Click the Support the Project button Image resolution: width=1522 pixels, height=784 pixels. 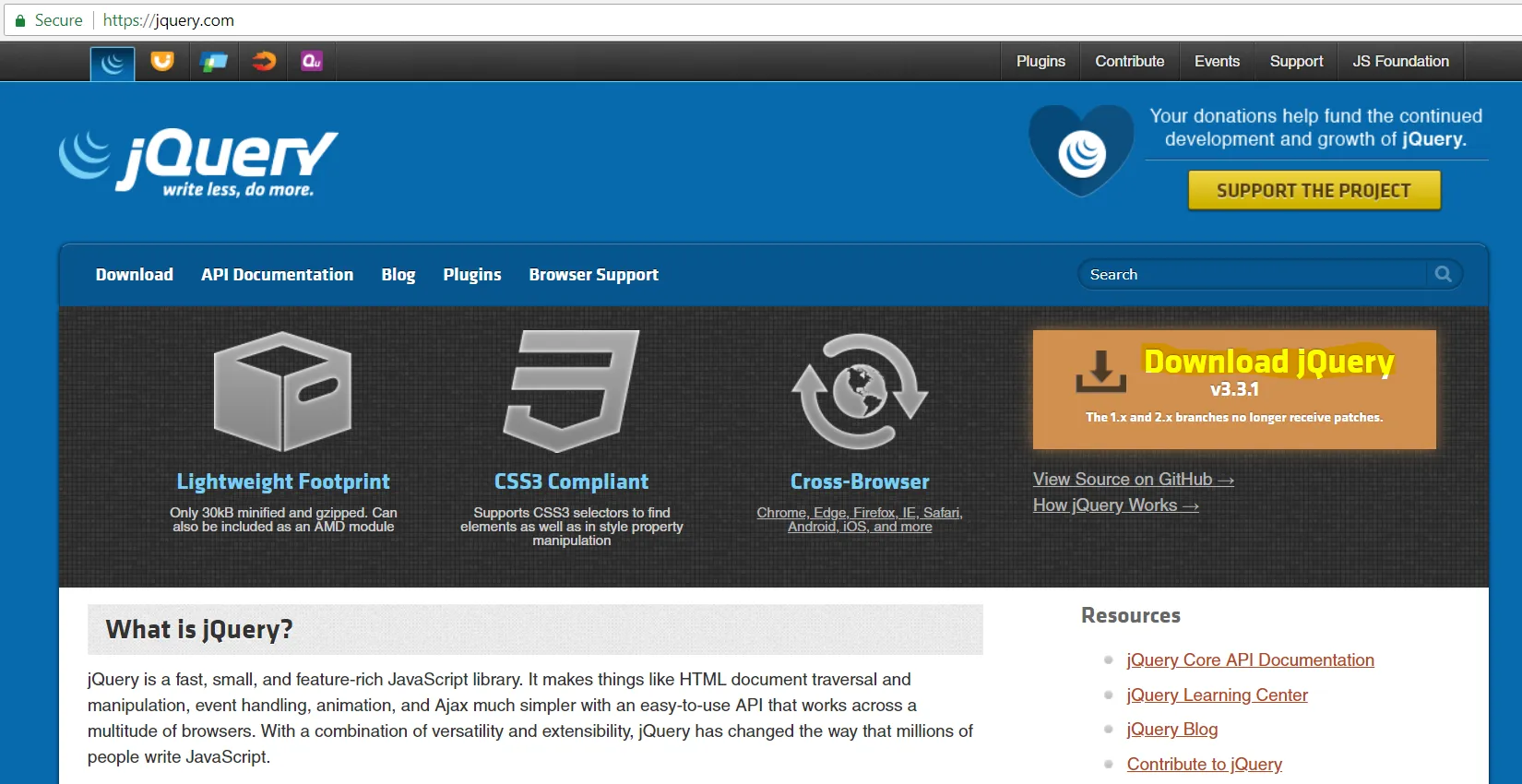(x=1314, y=190)
